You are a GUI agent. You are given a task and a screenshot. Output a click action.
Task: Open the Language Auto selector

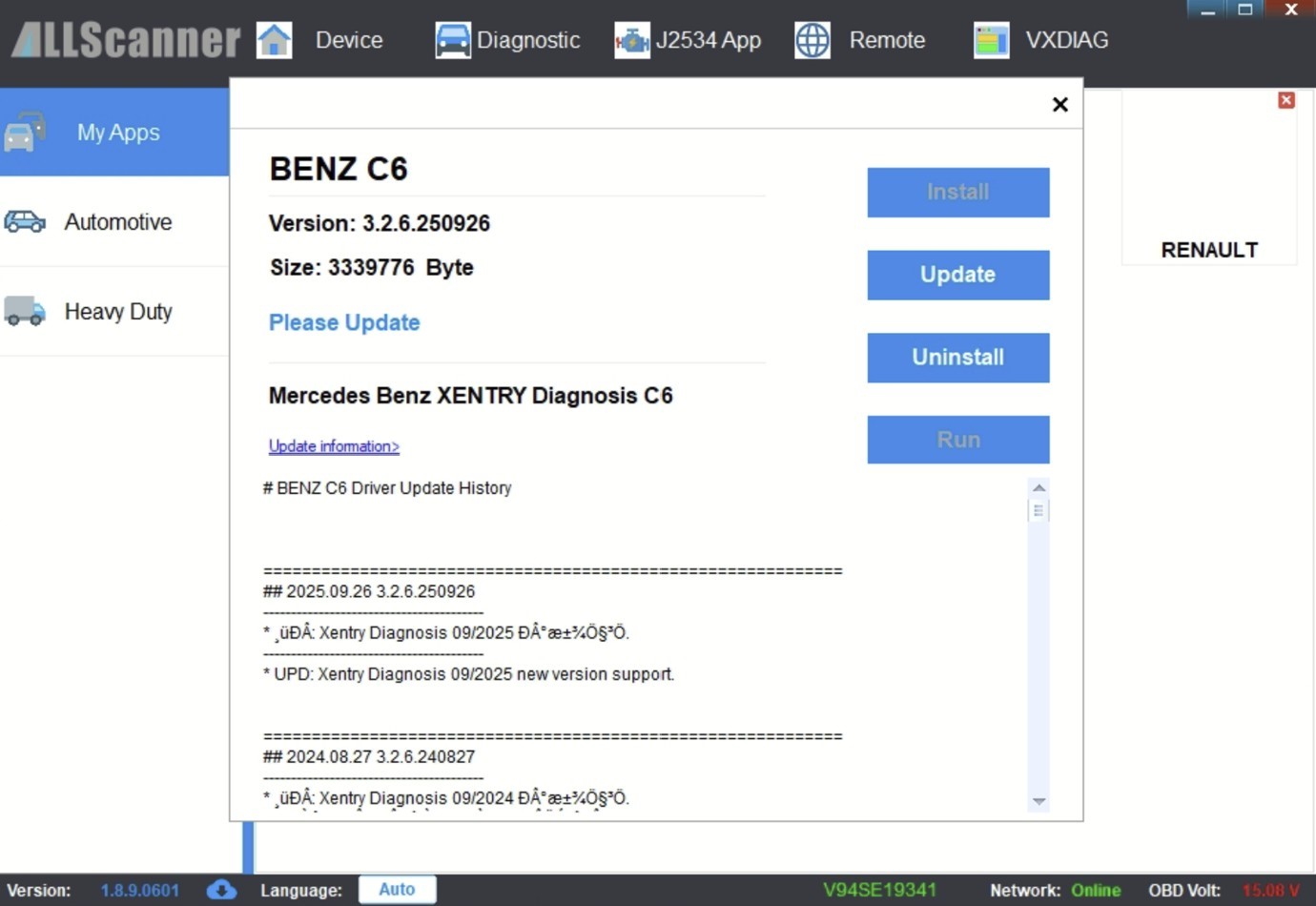(397, 890)
